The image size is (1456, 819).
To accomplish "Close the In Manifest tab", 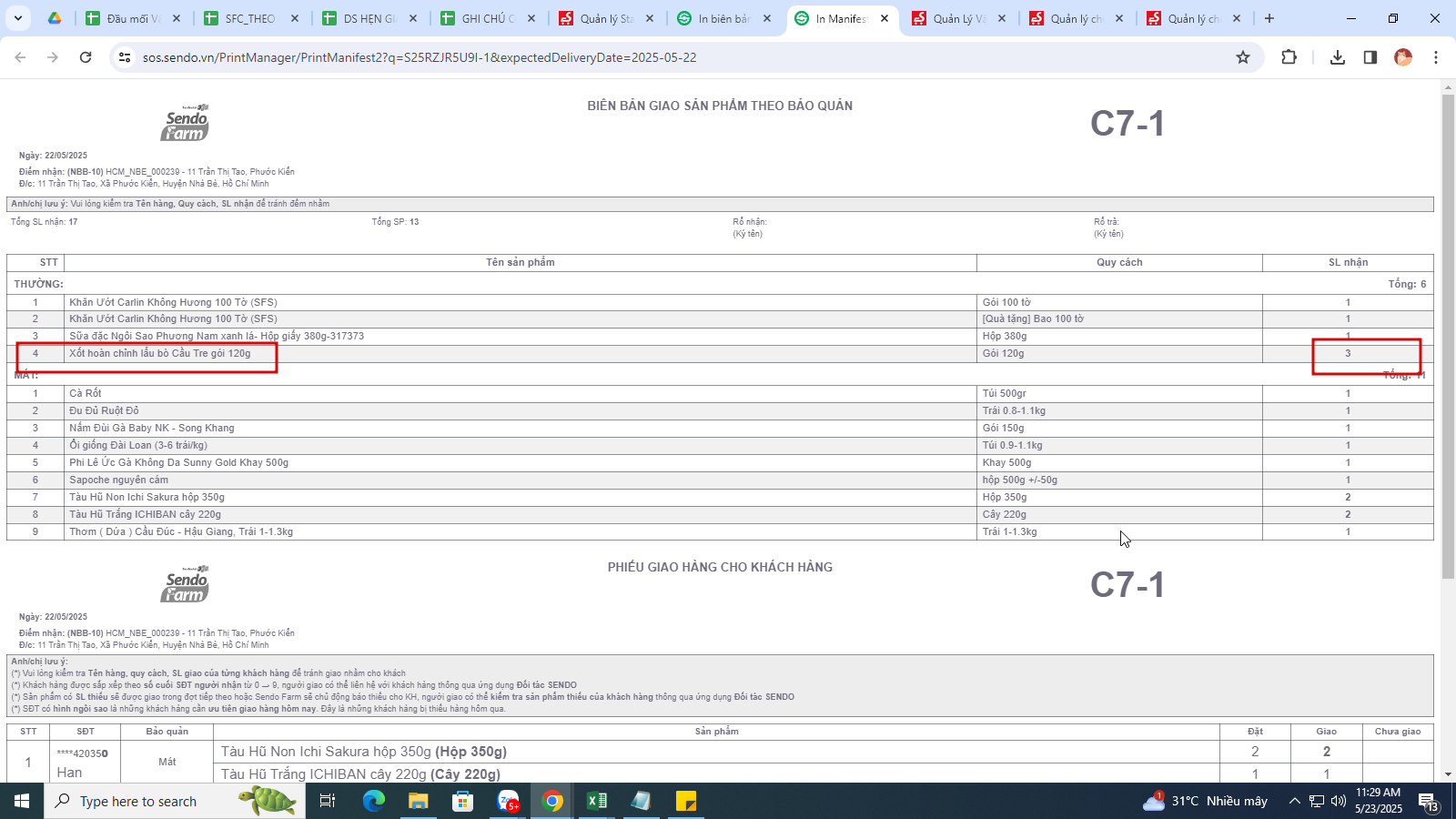I will 885,18.
